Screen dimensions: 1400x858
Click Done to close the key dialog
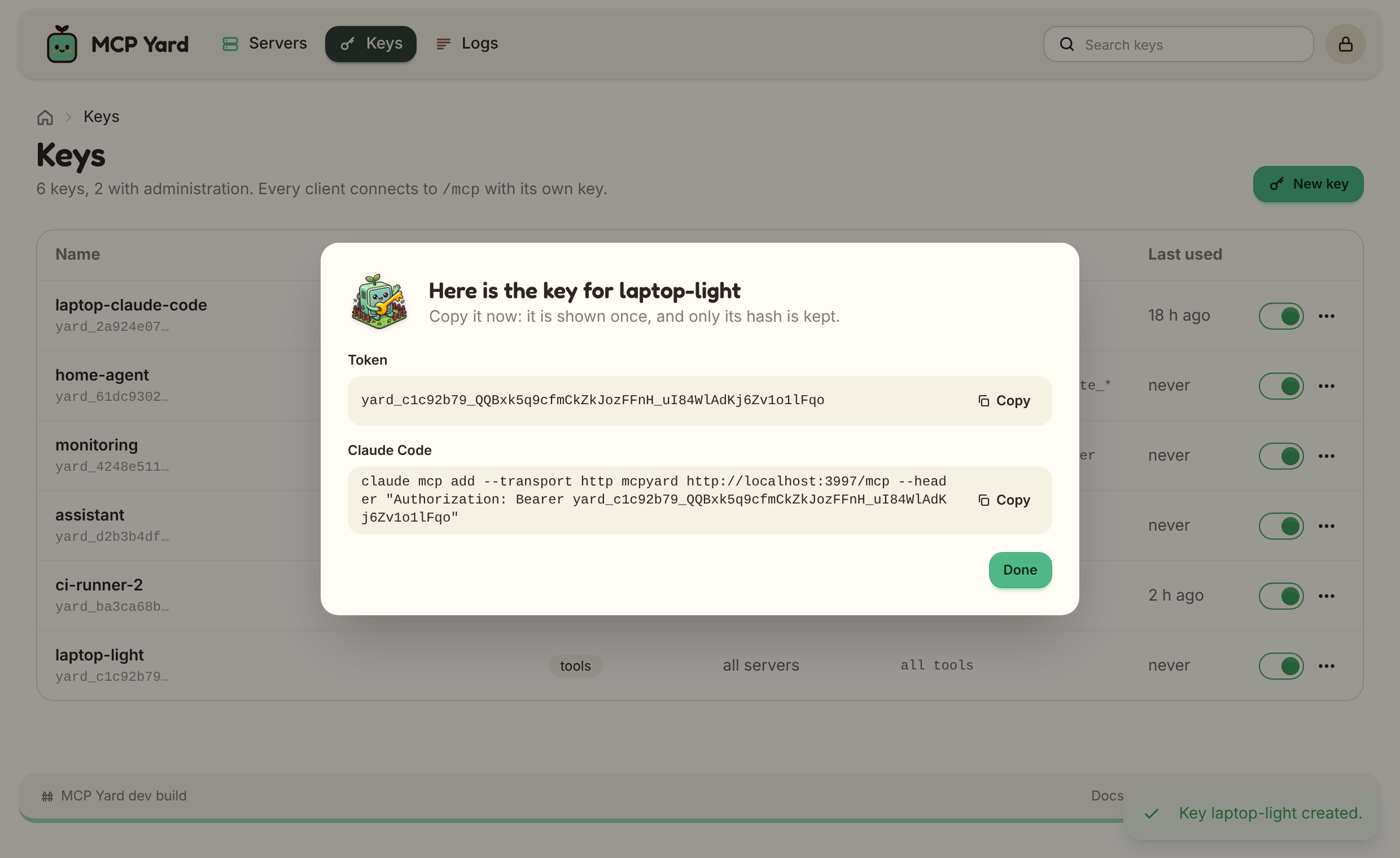click(x=1020, y=570)
